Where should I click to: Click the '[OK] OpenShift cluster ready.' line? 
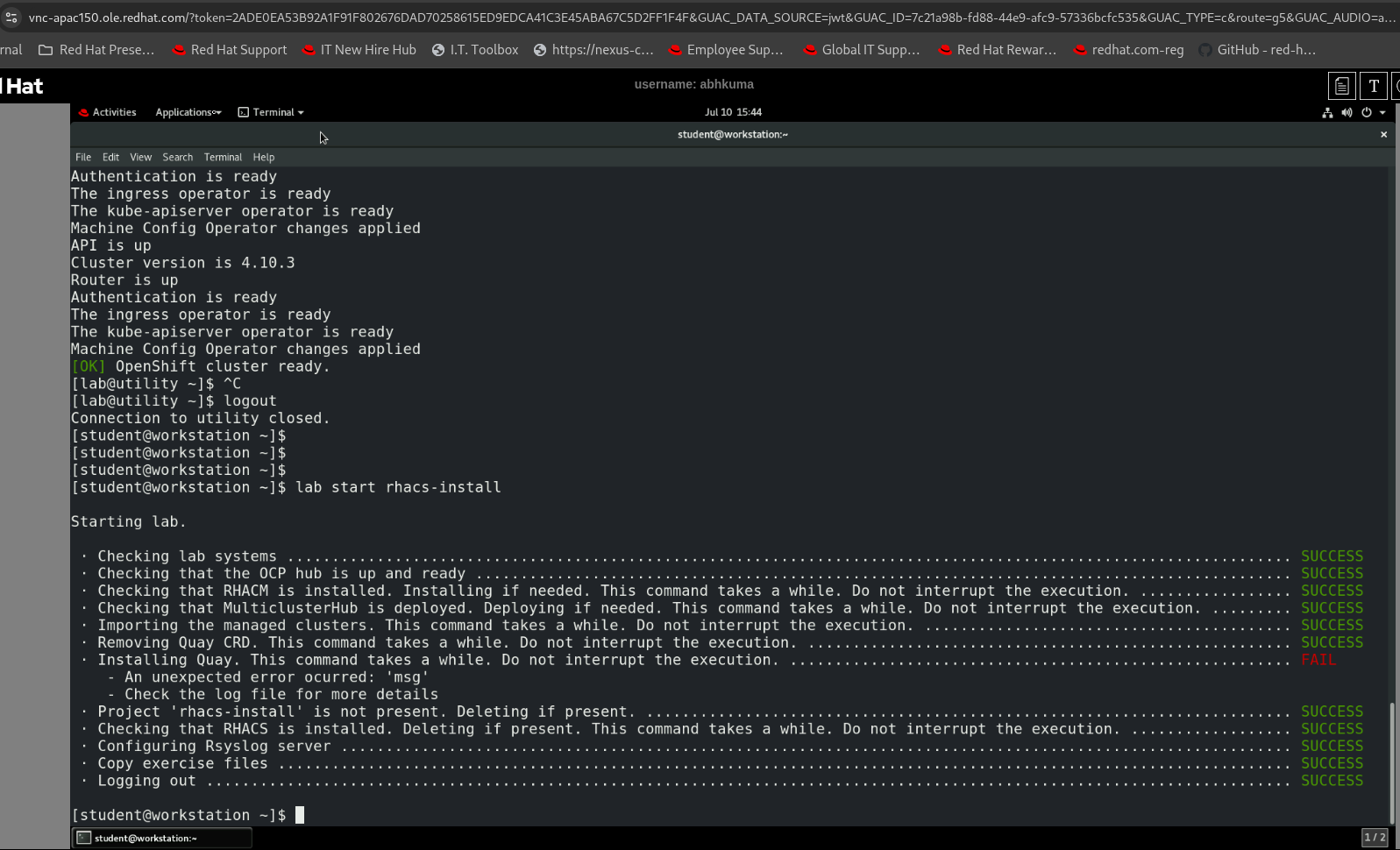point(201,366)
